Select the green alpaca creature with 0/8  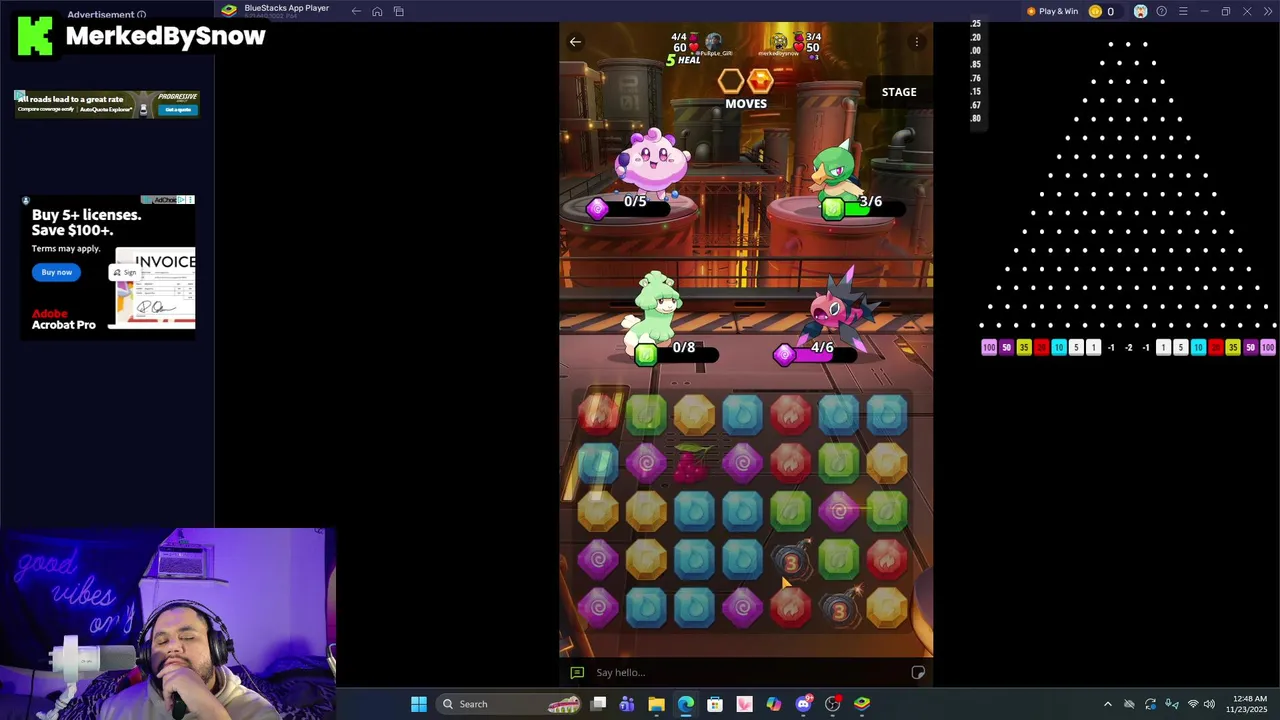tap(654, 308)
